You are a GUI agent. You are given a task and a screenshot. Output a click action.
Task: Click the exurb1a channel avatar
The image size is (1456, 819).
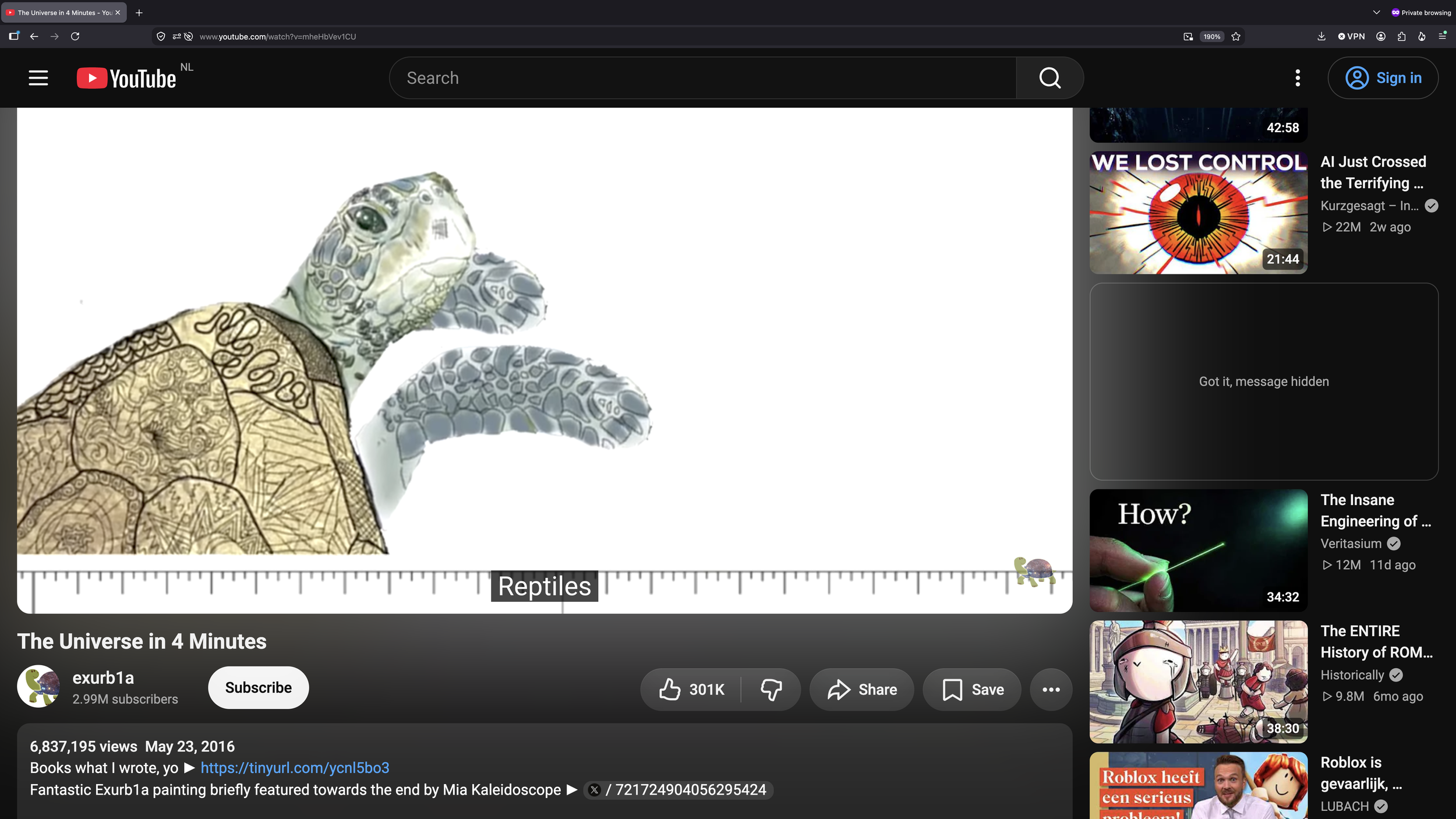[38, 687]
